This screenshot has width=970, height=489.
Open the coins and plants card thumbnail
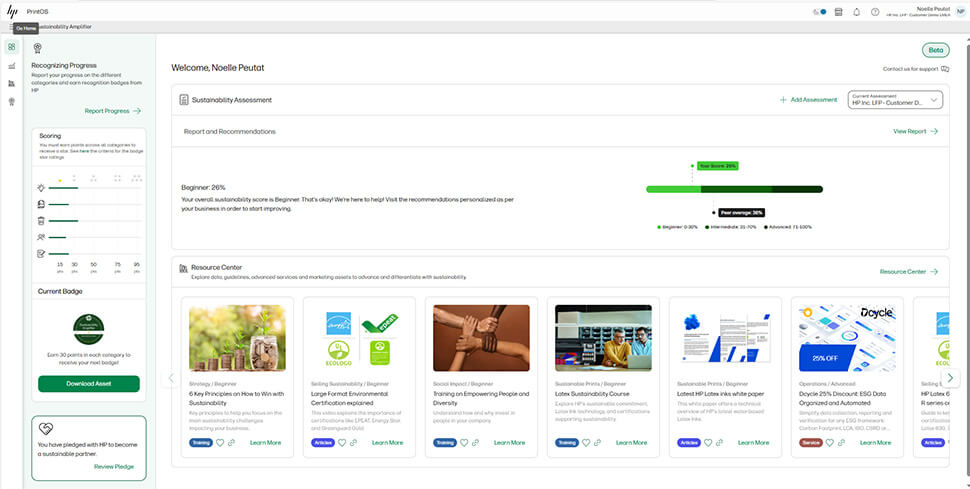pyautogui.click(x=238, y=338)
